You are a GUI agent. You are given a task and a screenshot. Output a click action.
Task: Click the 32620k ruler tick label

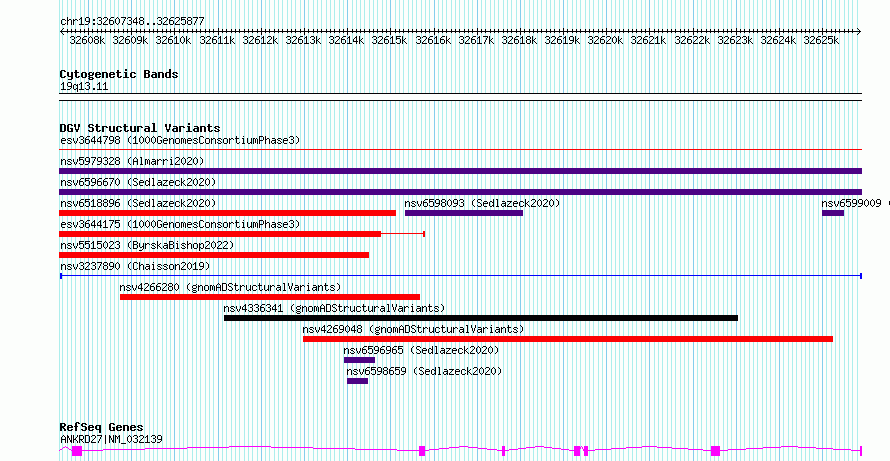pos(605,40)
